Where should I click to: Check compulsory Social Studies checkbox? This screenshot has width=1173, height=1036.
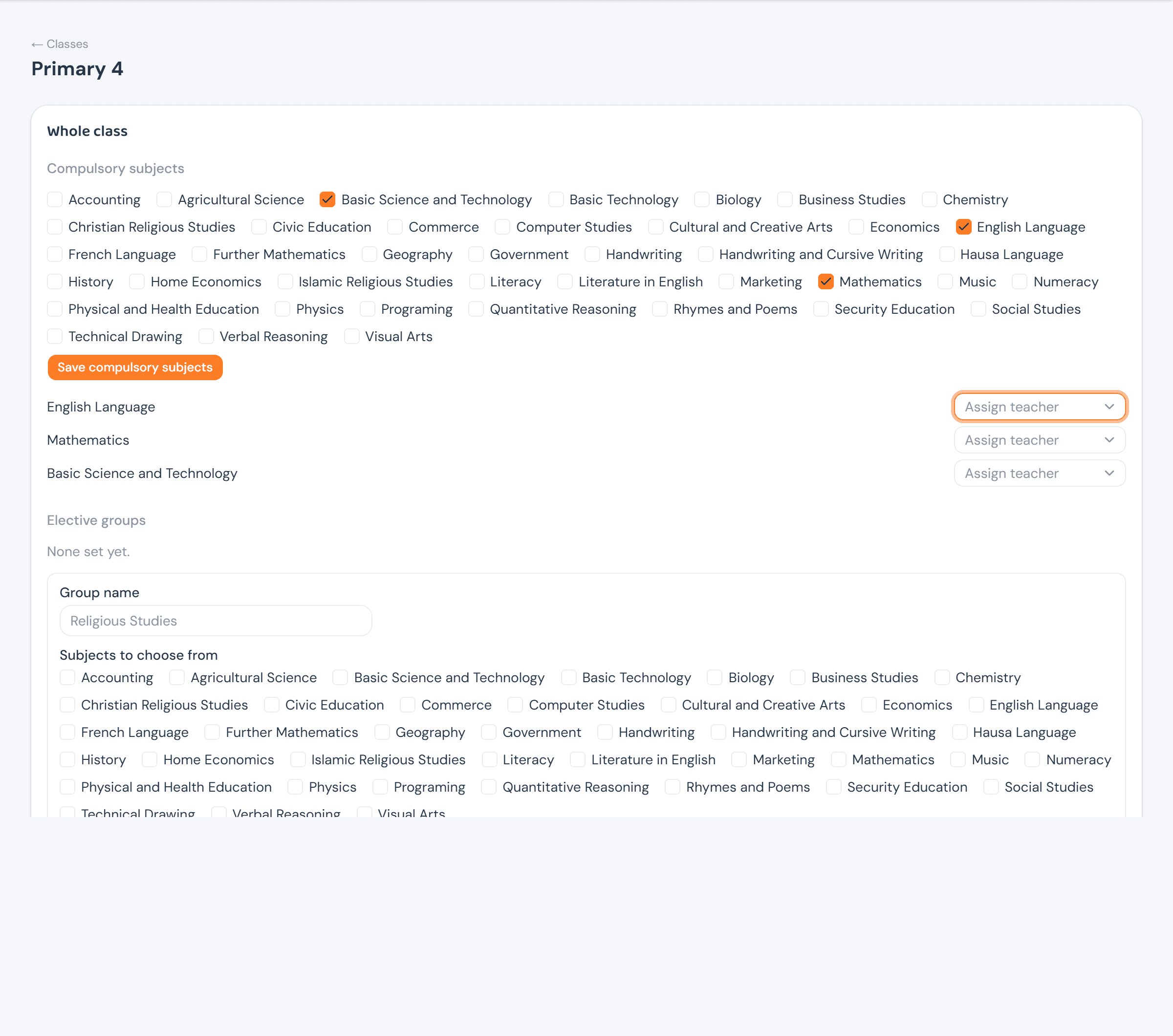[x=978, y=309]
